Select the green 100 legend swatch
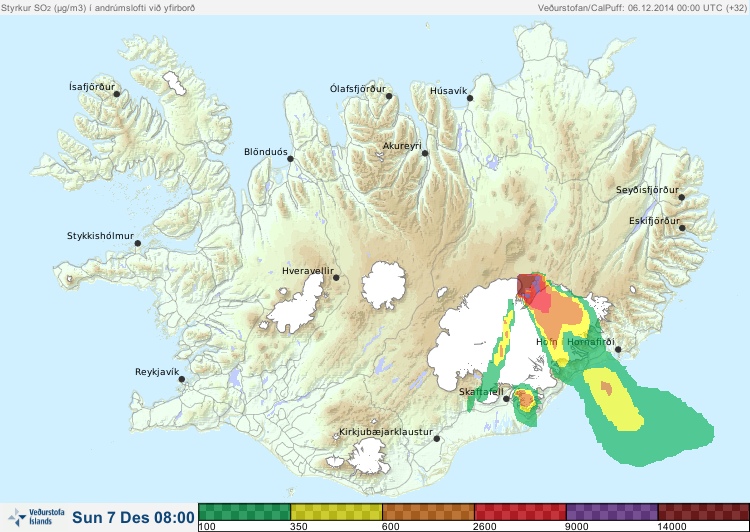This screenshot has height=532, width=750. pos(244,512)
